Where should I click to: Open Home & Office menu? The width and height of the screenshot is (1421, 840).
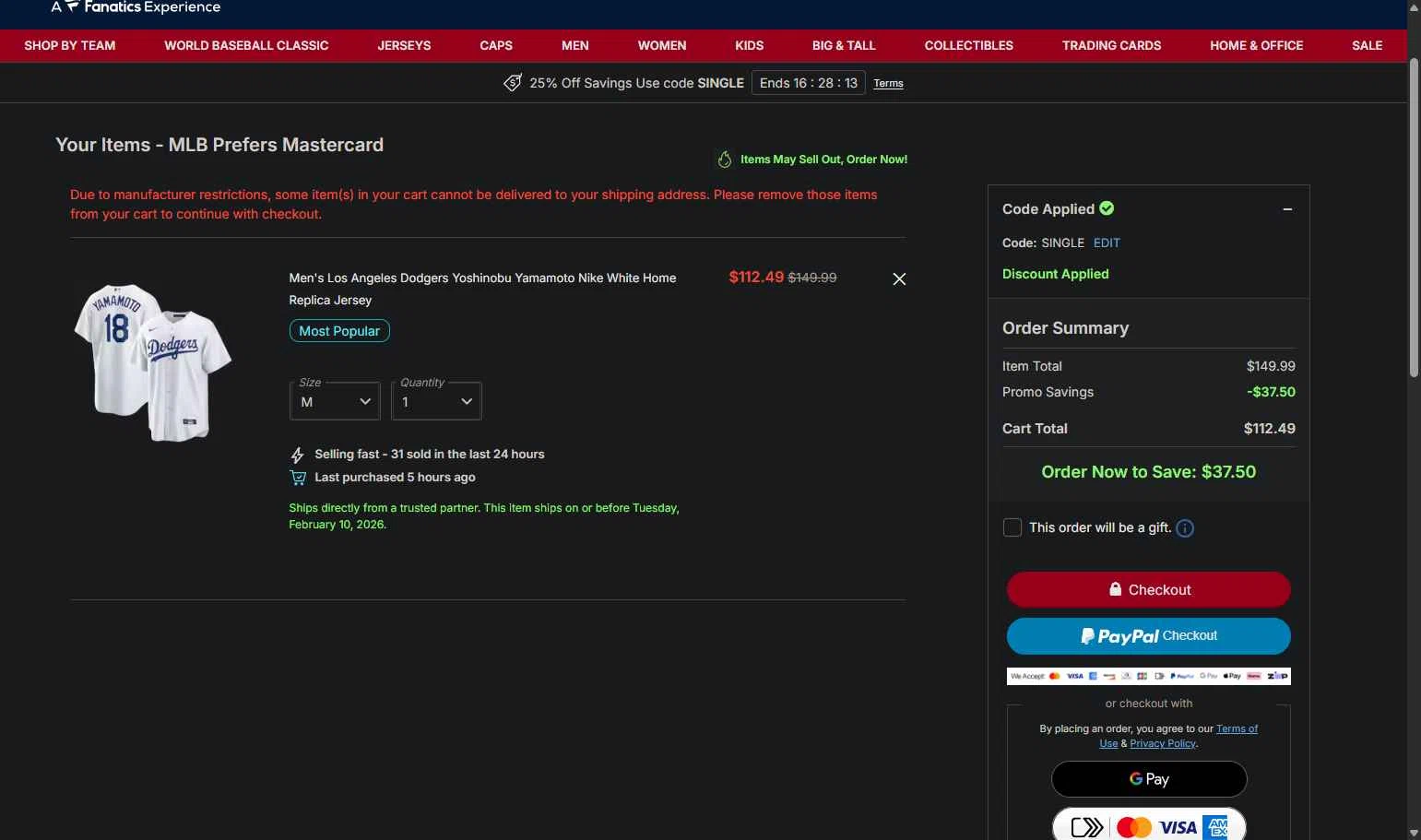tap(1256, 45)
